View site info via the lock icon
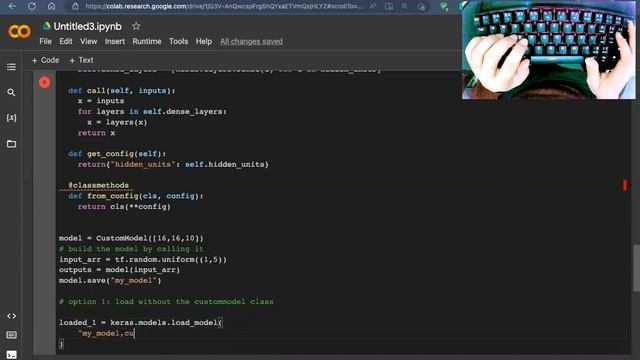The height and width of the screenshot is (360, 640). (x=76, y=6)
